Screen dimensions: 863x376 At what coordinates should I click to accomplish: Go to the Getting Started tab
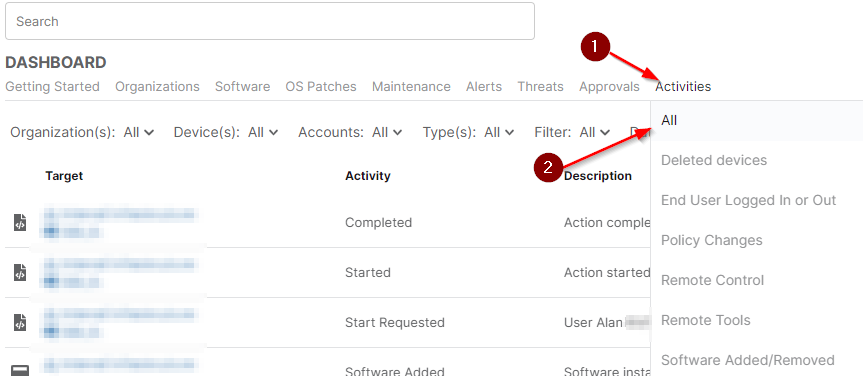coord(52,86)
